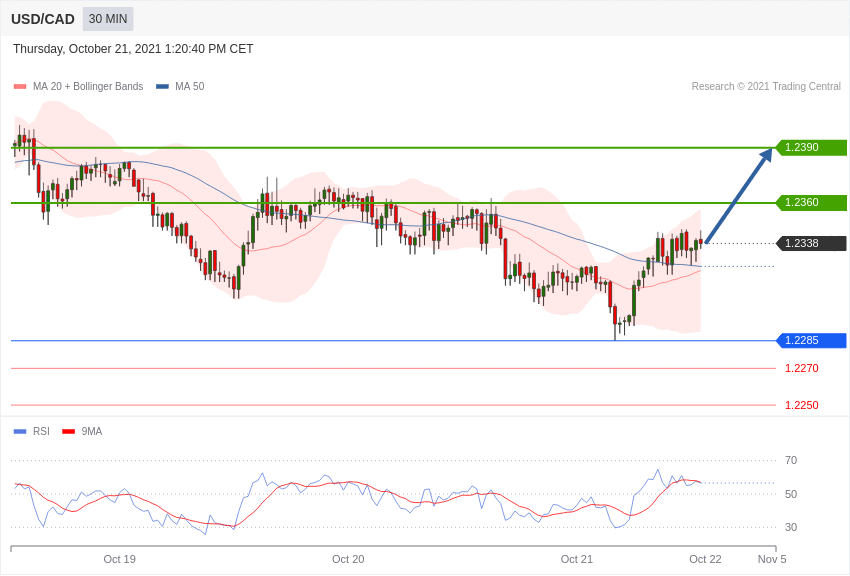Select the MA 50 legend label
Viewport: 850px width, 576px height.
[190, 87]
